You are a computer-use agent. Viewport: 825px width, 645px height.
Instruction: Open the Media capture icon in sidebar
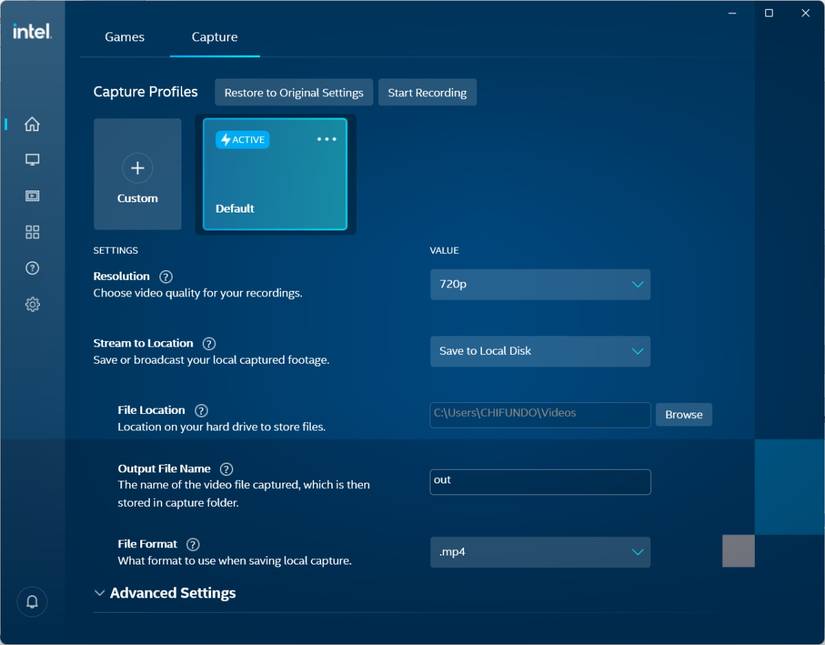coord(32,196)
